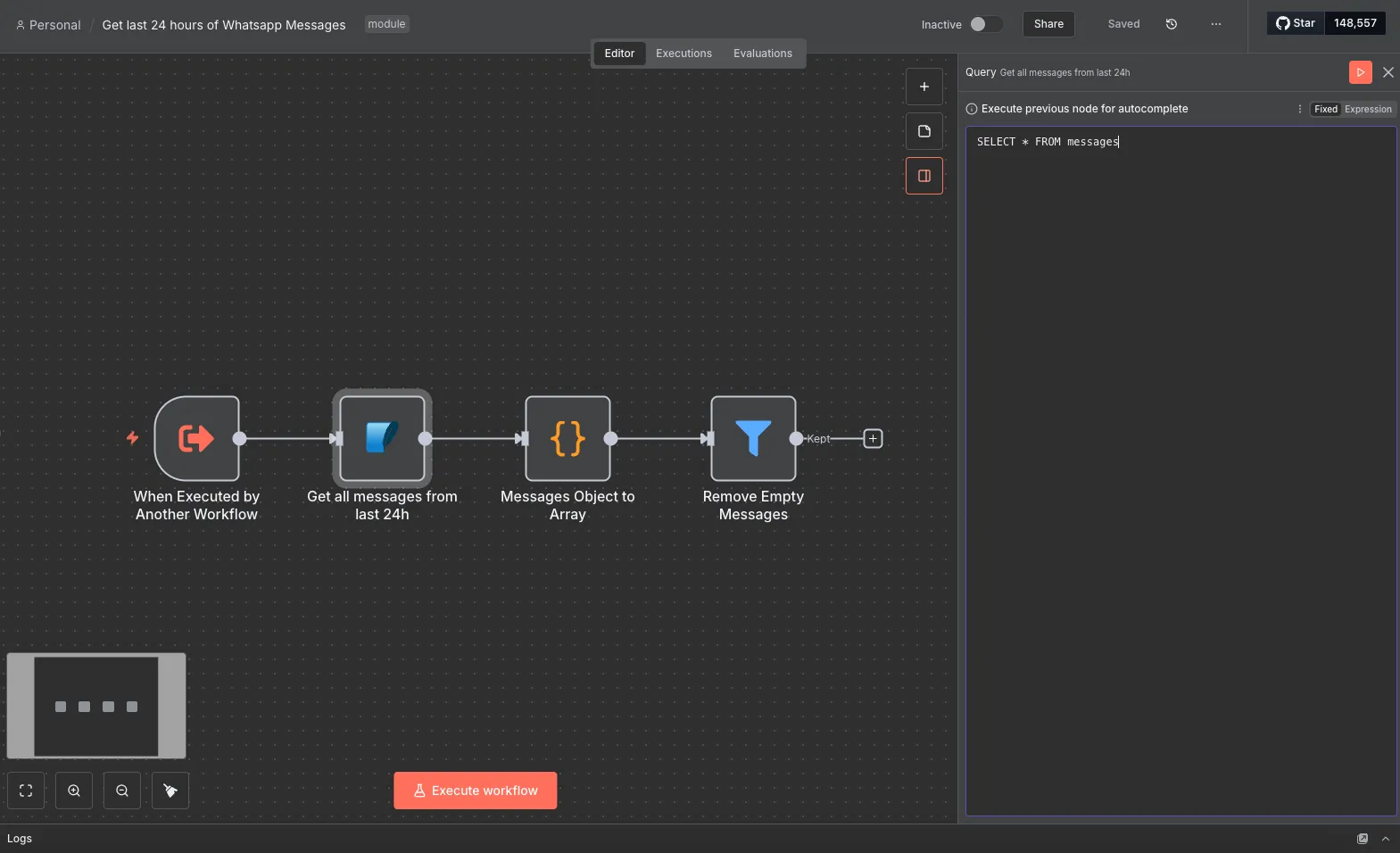
Task: Add a sticky note to canvas
Action: tap(924, 131)
